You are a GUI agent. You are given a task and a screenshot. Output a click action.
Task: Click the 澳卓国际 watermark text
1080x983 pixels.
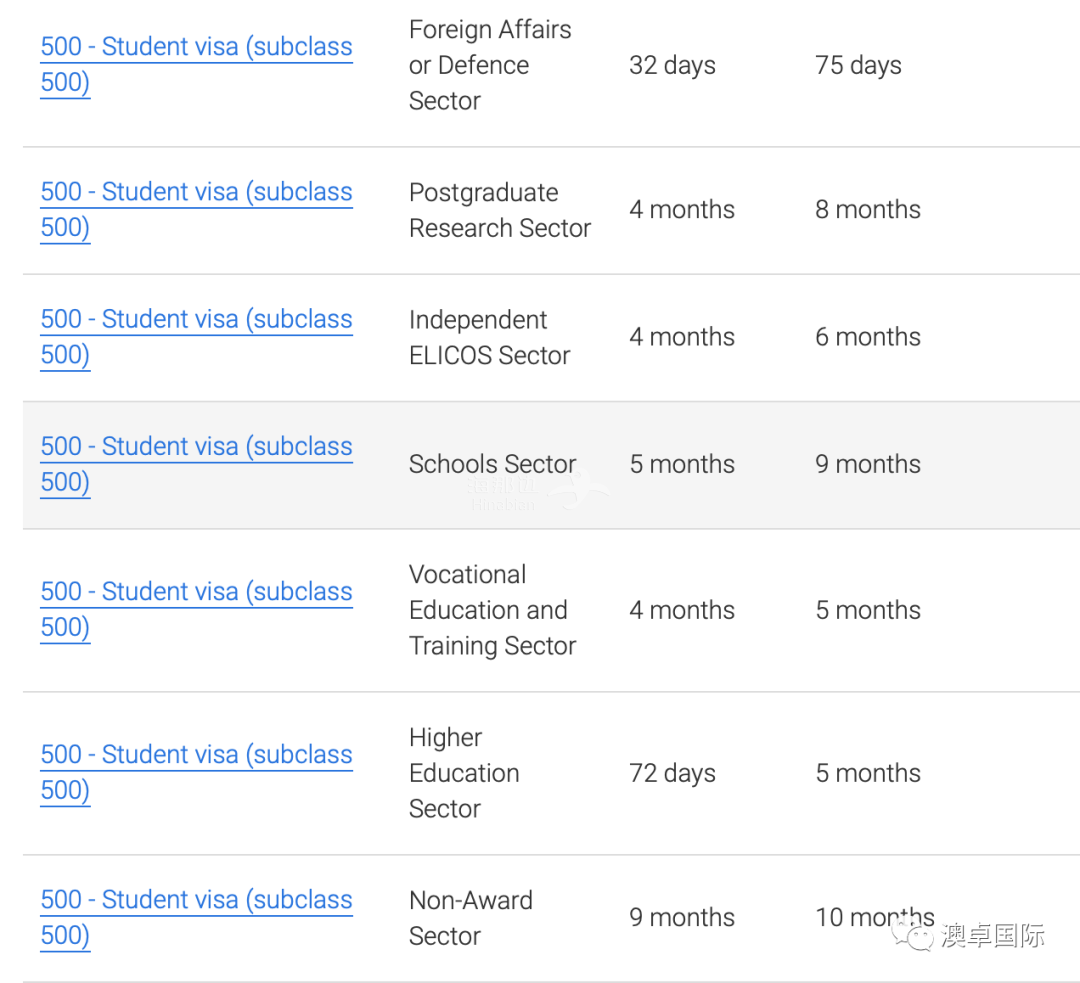(993, 935)
